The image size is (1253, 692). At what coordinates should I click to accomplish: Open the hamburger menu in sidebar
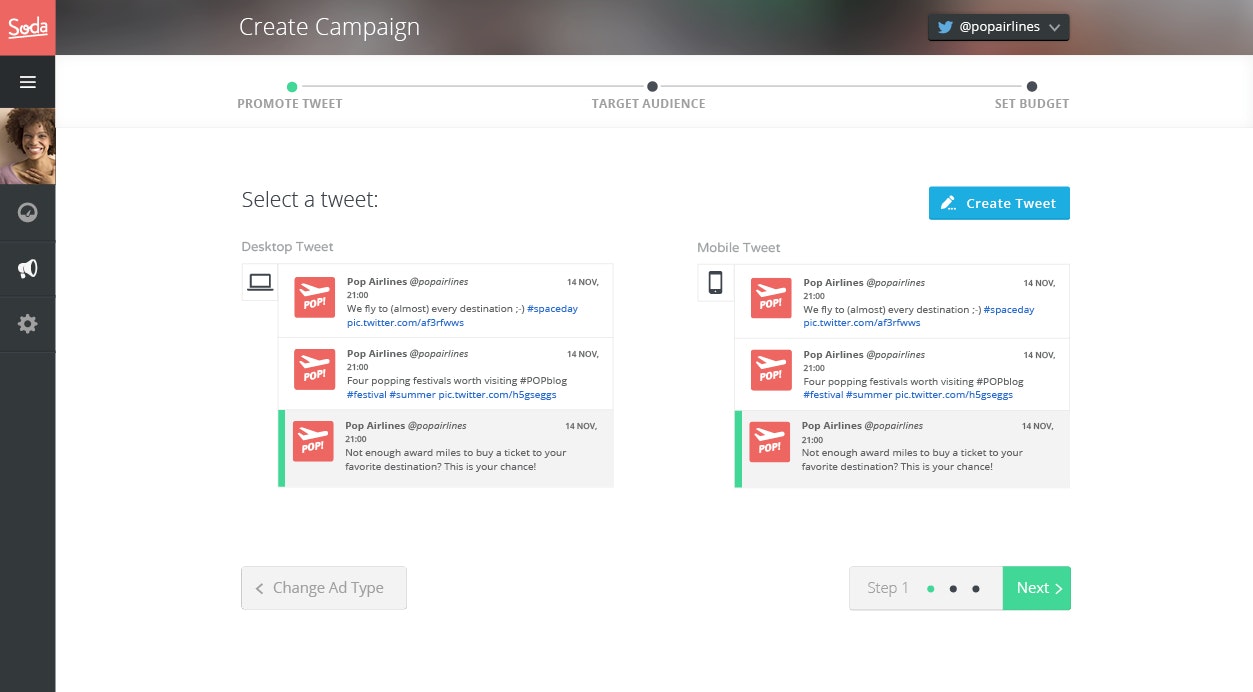pyautogui.click(x=28, y=82)
